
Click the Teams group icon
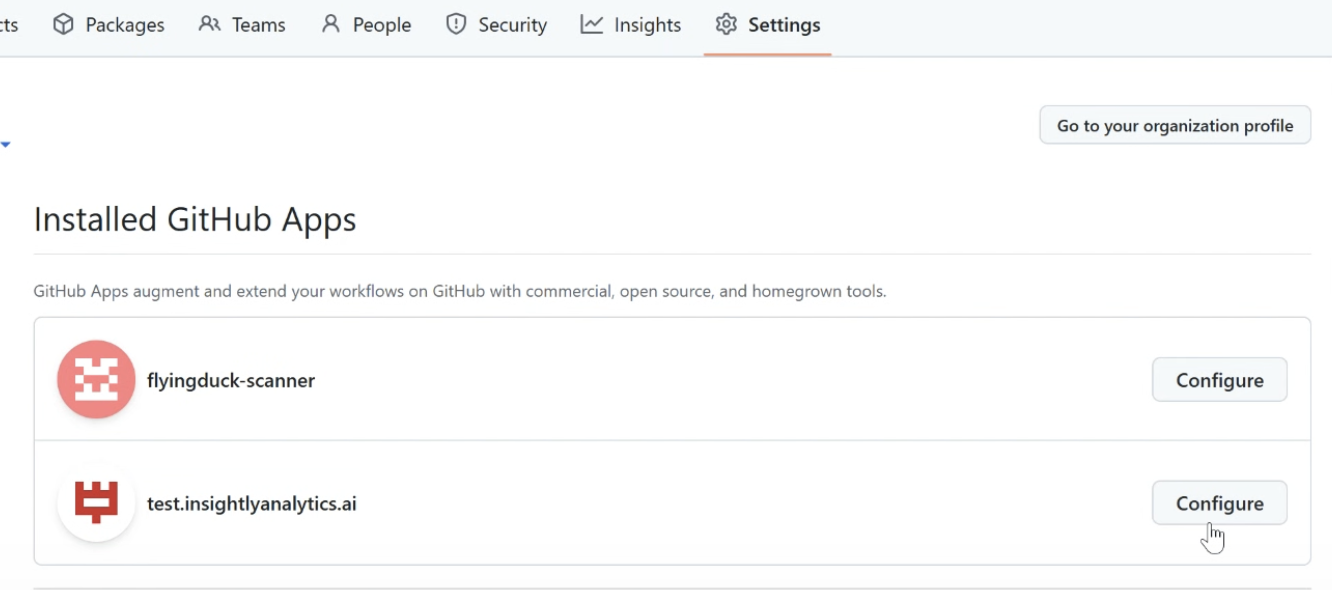tap(210, 25)
